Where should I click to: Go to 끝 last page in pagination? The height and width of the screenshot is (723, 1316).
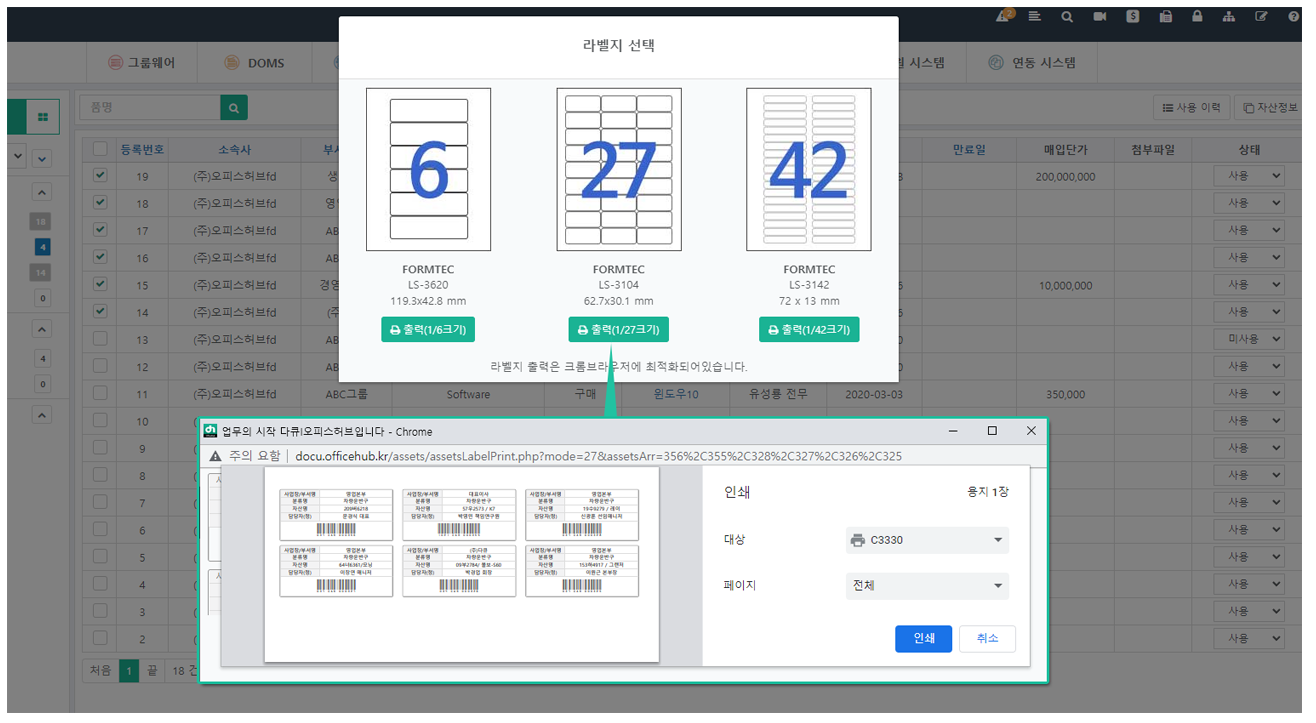coord(151,670)
